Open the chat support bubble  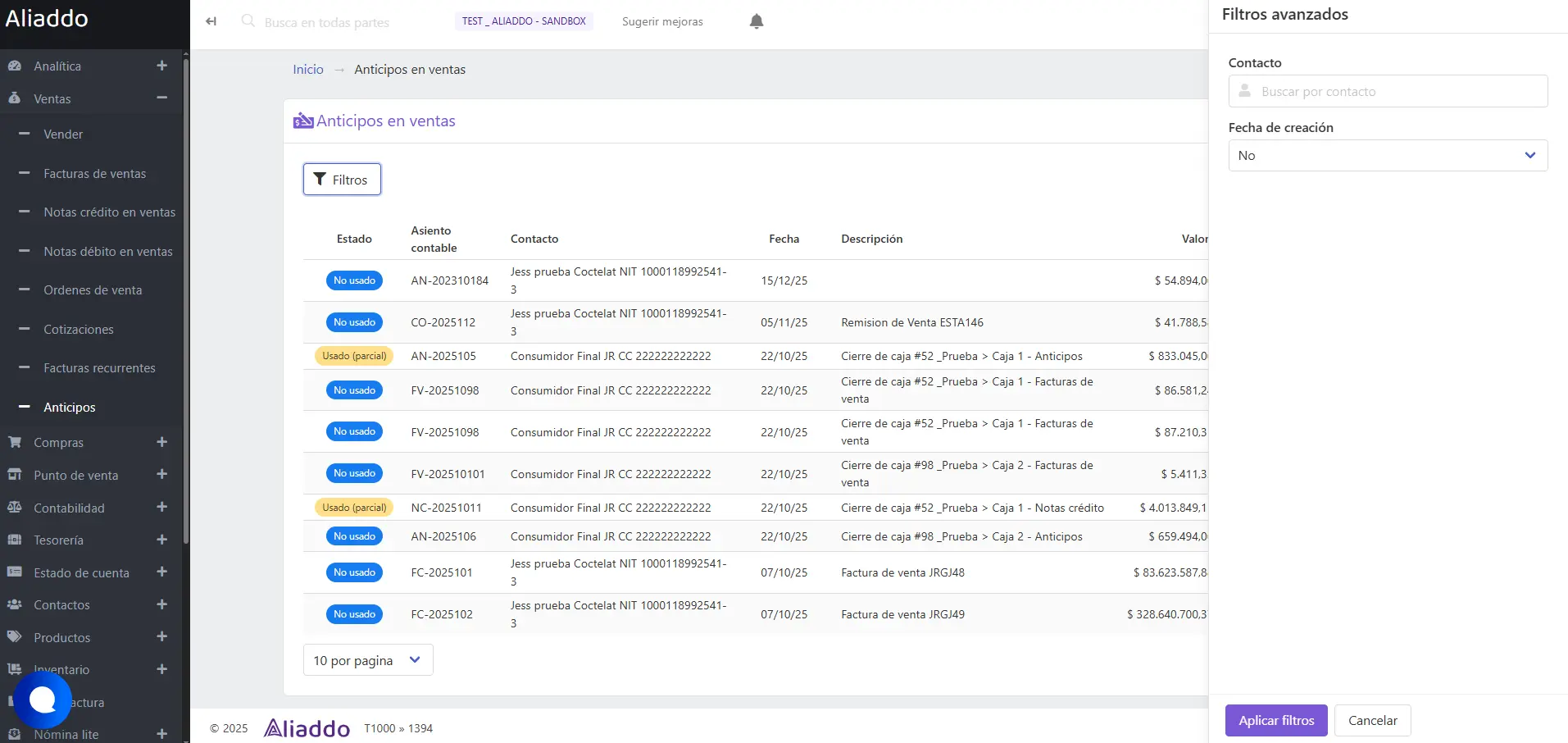(x=43, y=700)
